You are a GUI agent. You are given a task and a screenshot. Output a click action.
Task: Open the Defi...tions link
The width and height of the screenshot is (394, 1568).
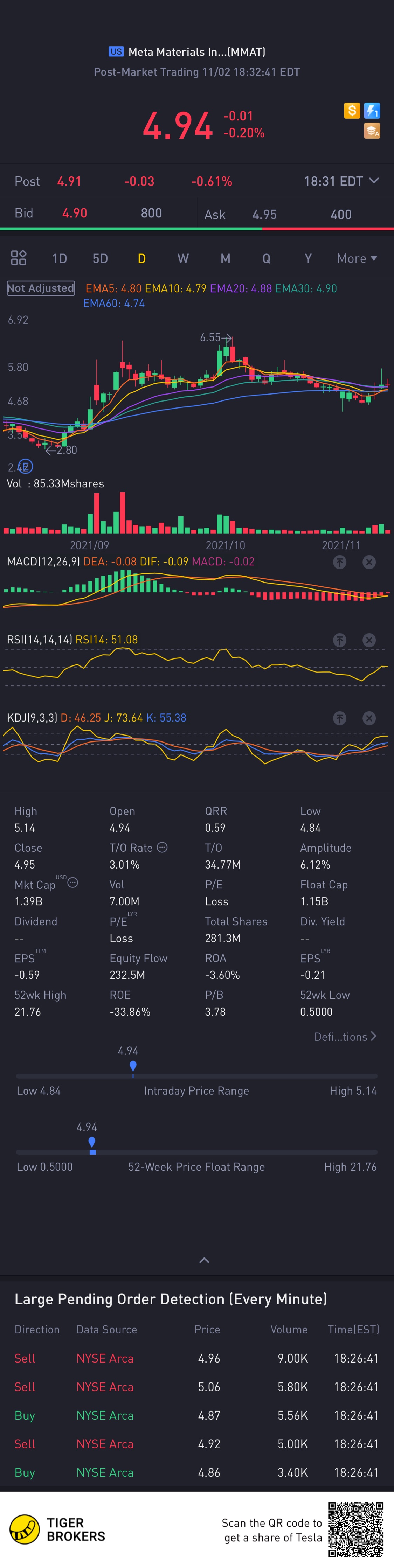point(345,1037)
